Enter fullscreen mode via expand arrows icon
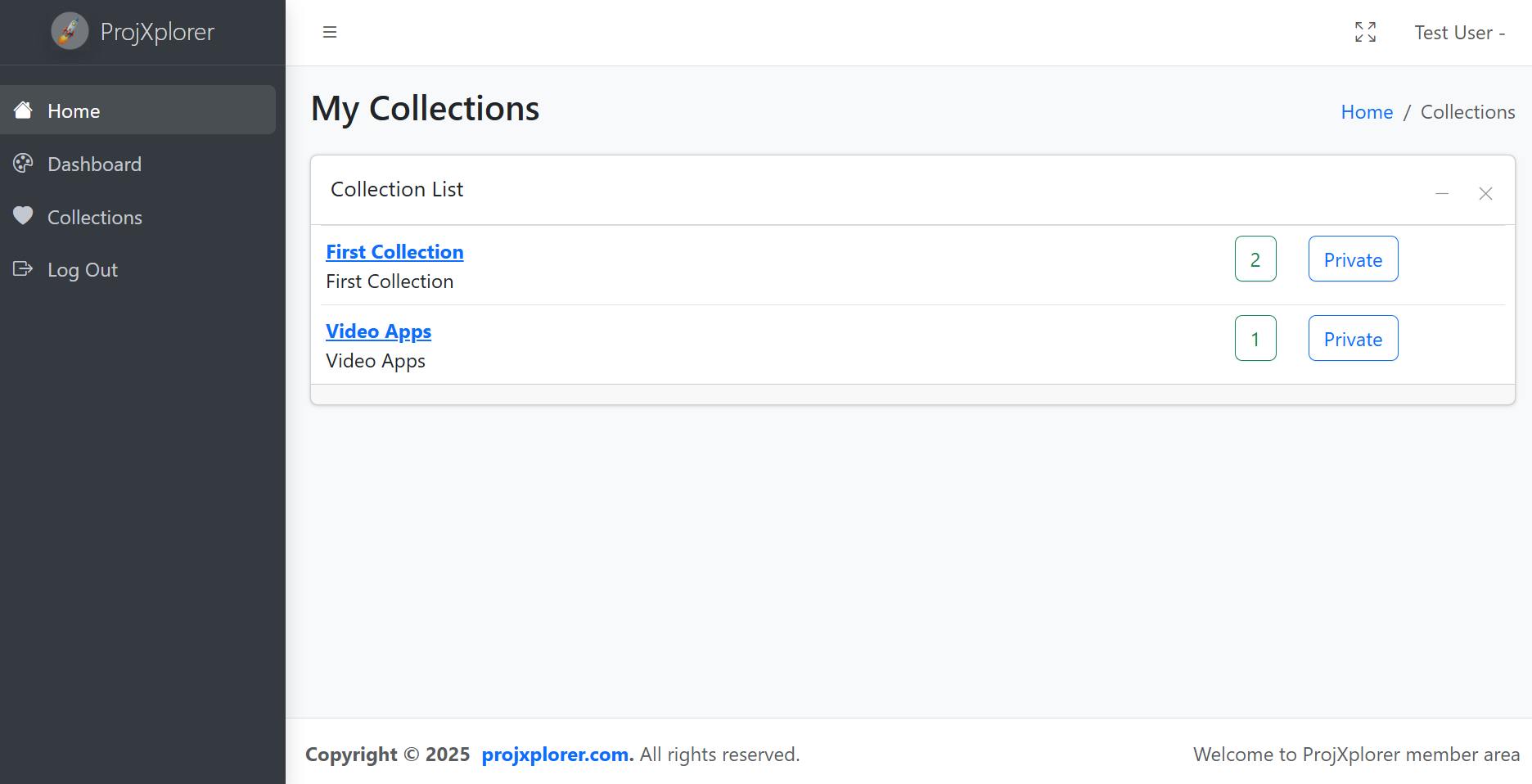 pos(1365,32)
